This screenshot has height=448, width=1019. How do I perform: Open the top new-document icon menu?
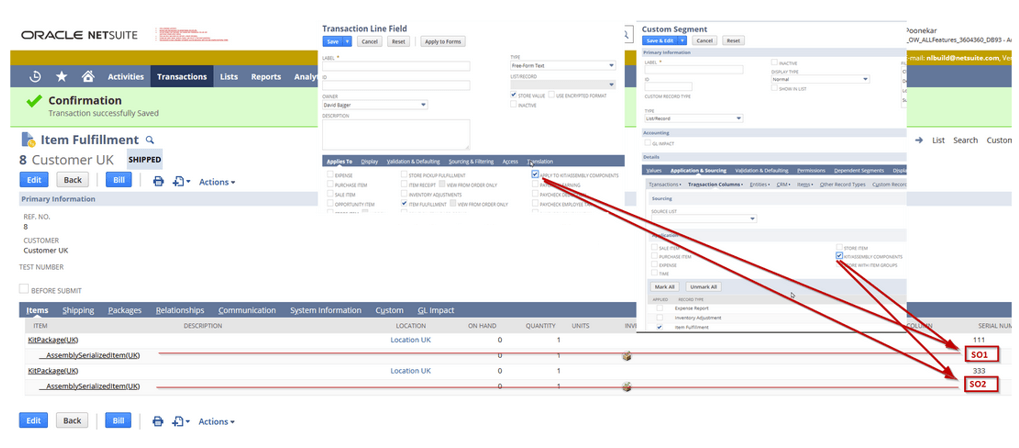[181, 181]
